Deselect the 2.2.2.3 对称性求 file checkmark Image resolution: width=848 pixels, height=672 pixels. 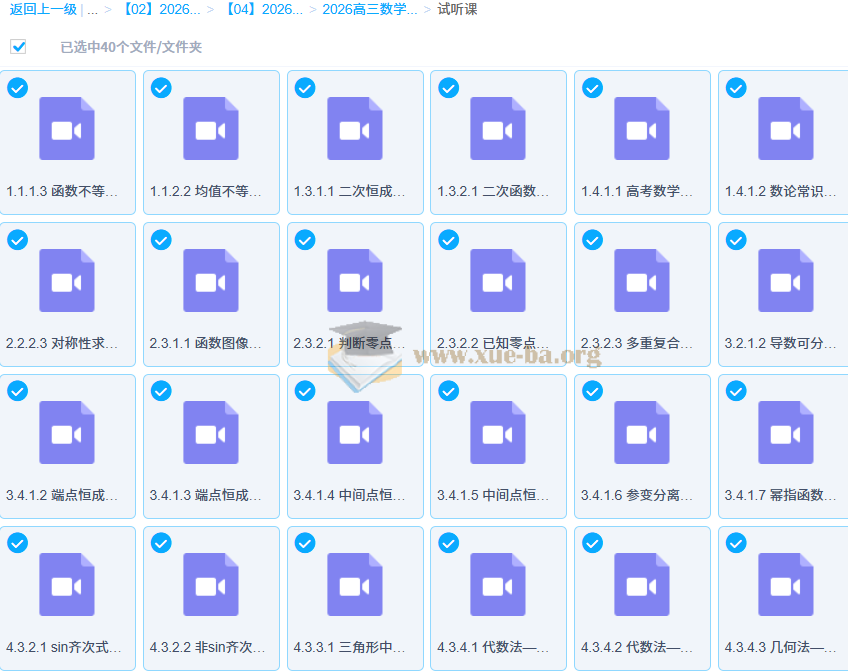(17, 240)
